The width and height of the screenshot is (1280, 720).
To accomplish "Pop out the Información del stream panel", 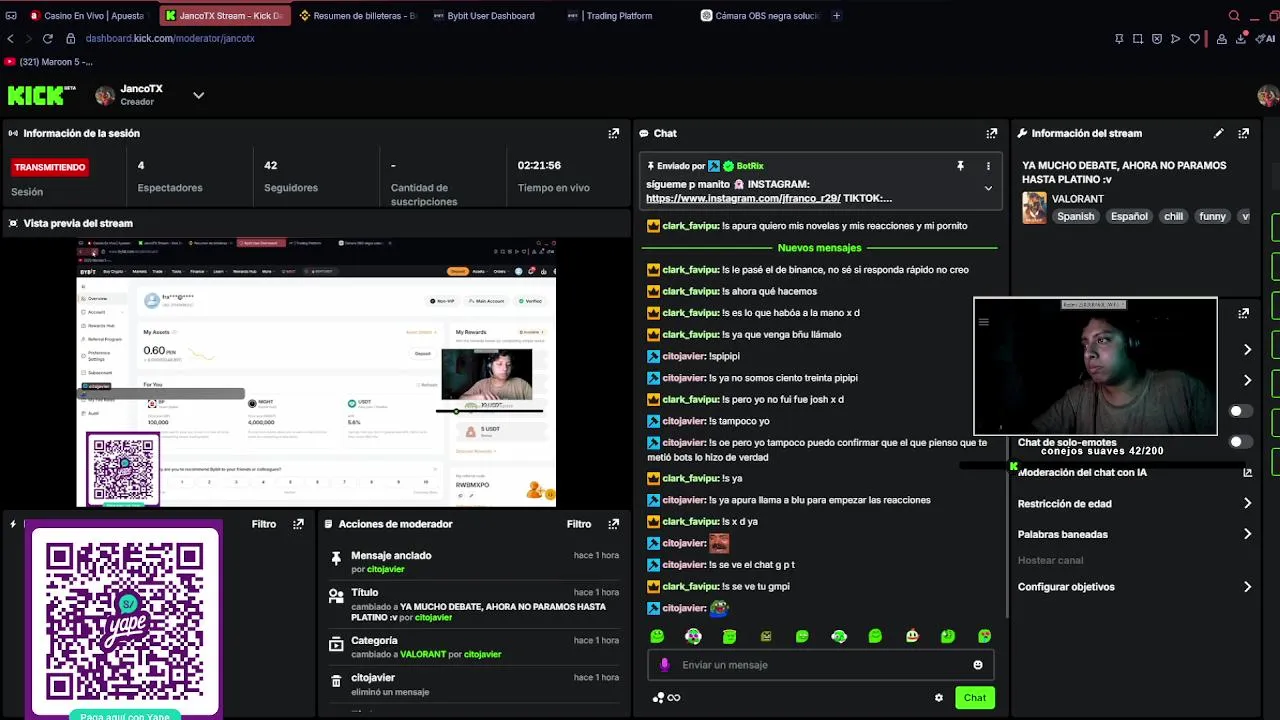I will click(x=1243, y=133).
